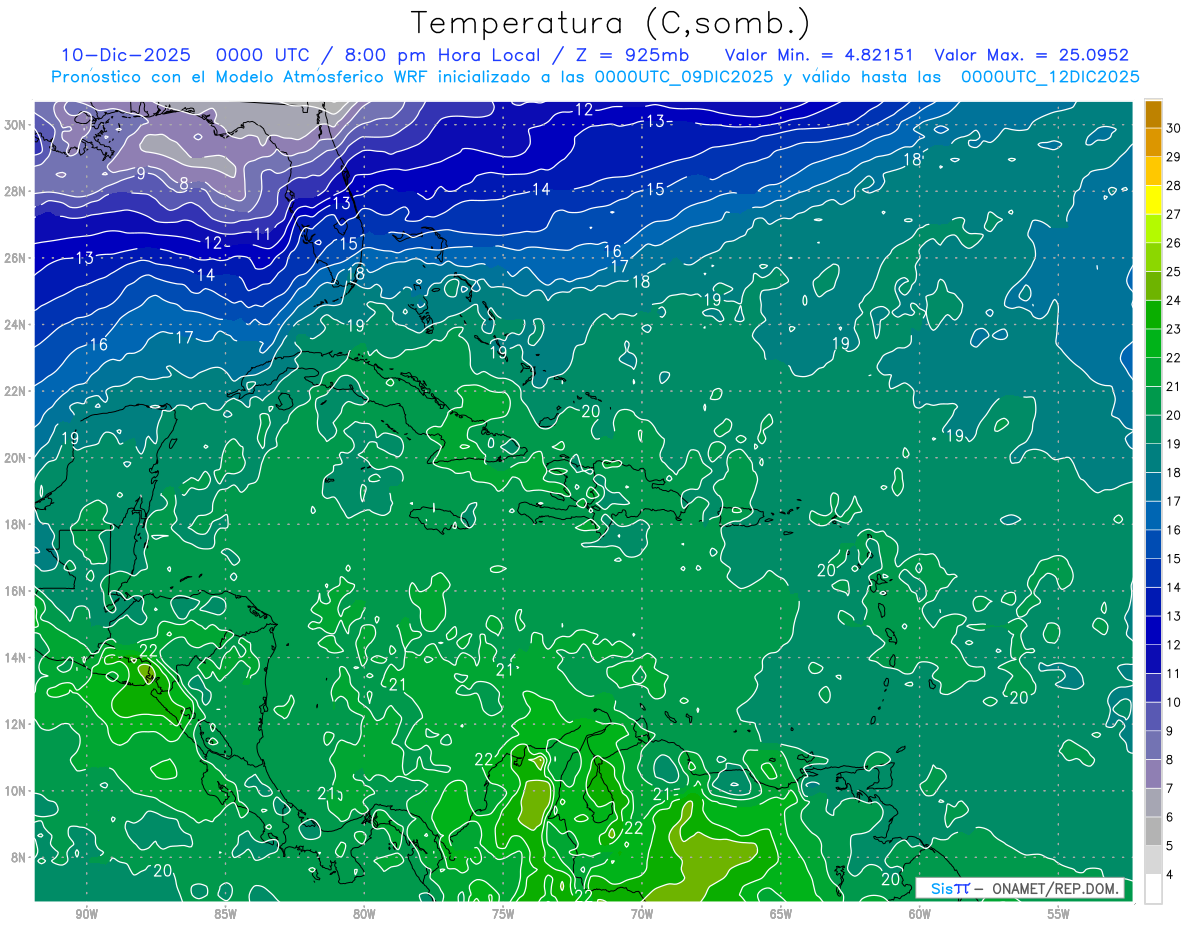1200x927 pixels.
Task: Click the 12N latitude axis label
Action: [17, 724]
